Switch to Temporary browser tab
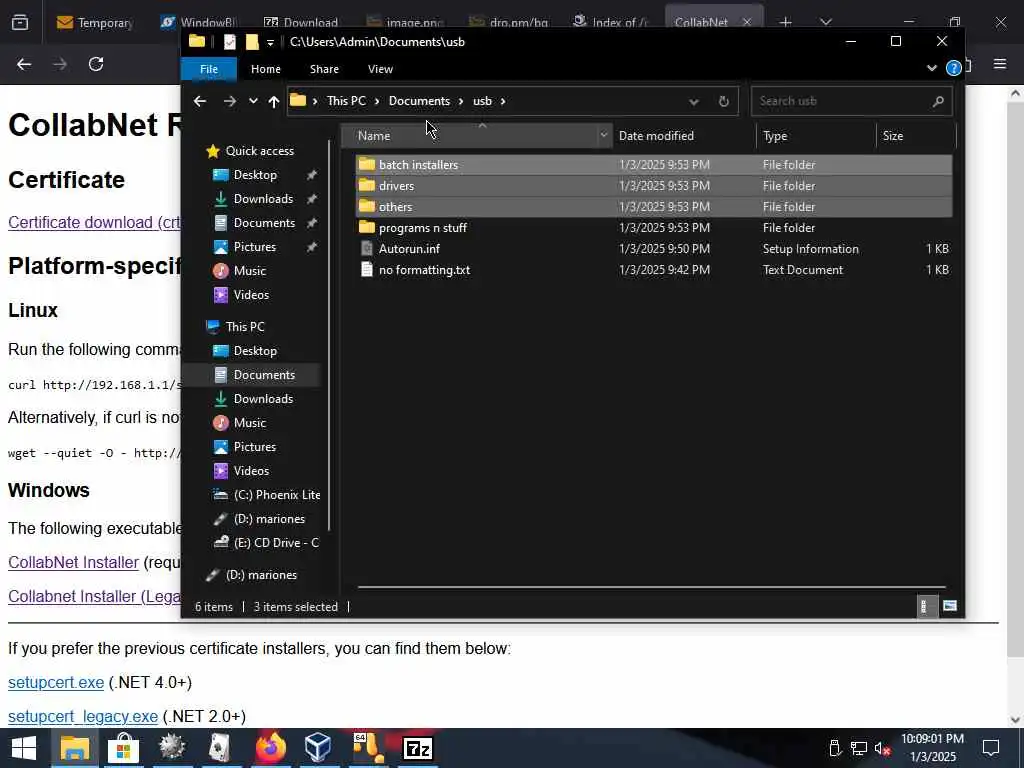The height and width of the screenshot is (768, 1024). [95, 23]
